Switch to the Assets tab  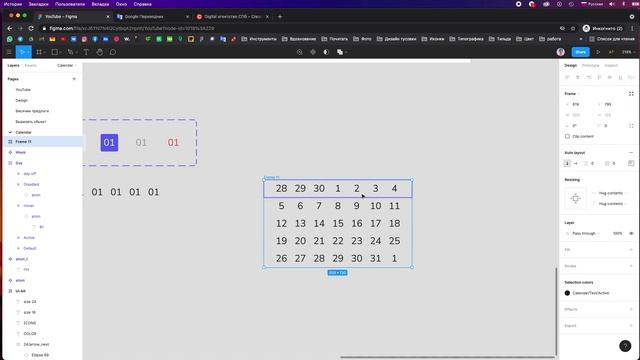[x=31, y=65]
